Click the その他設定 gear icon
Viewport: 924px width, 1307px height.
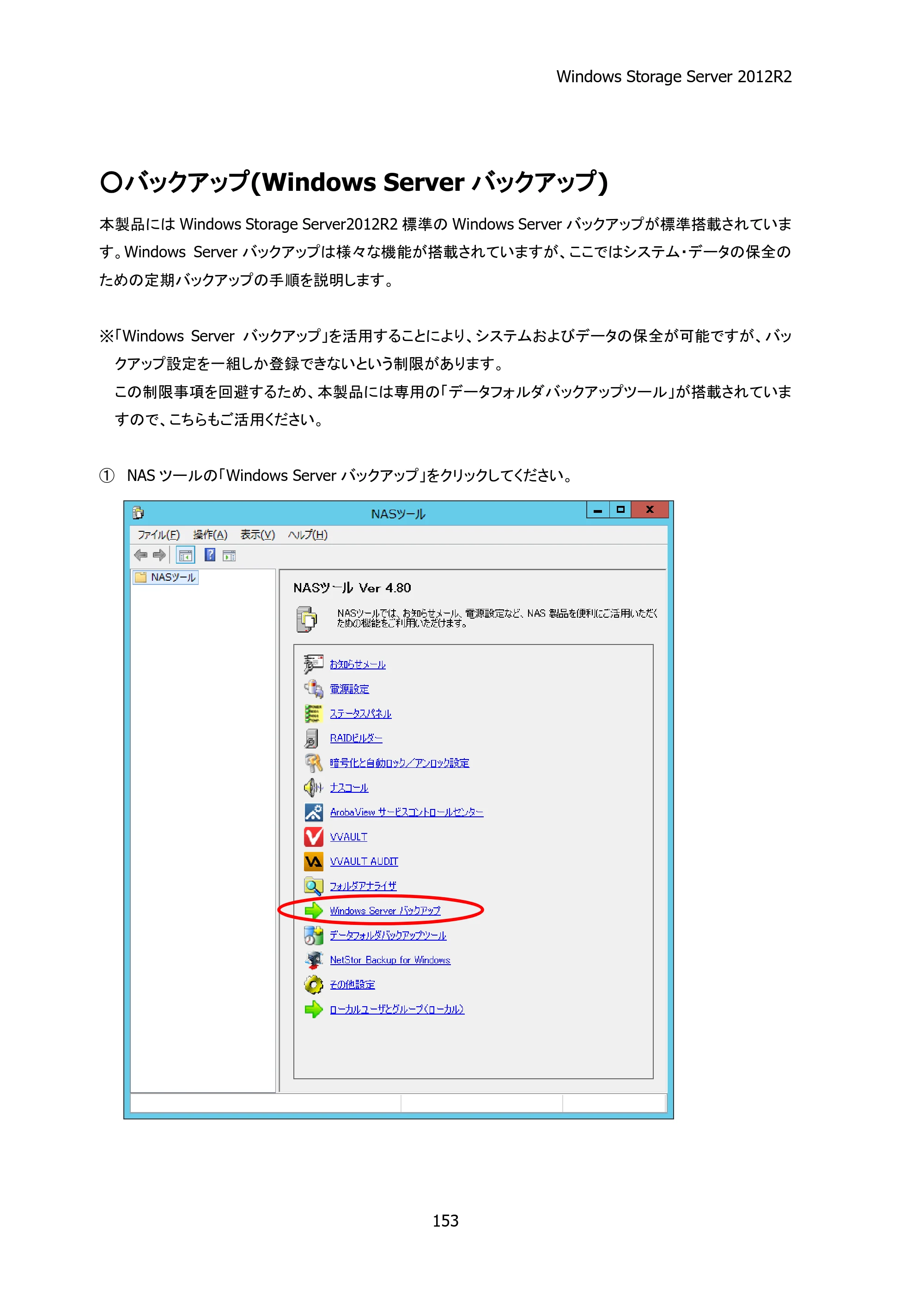pos(313,984)
